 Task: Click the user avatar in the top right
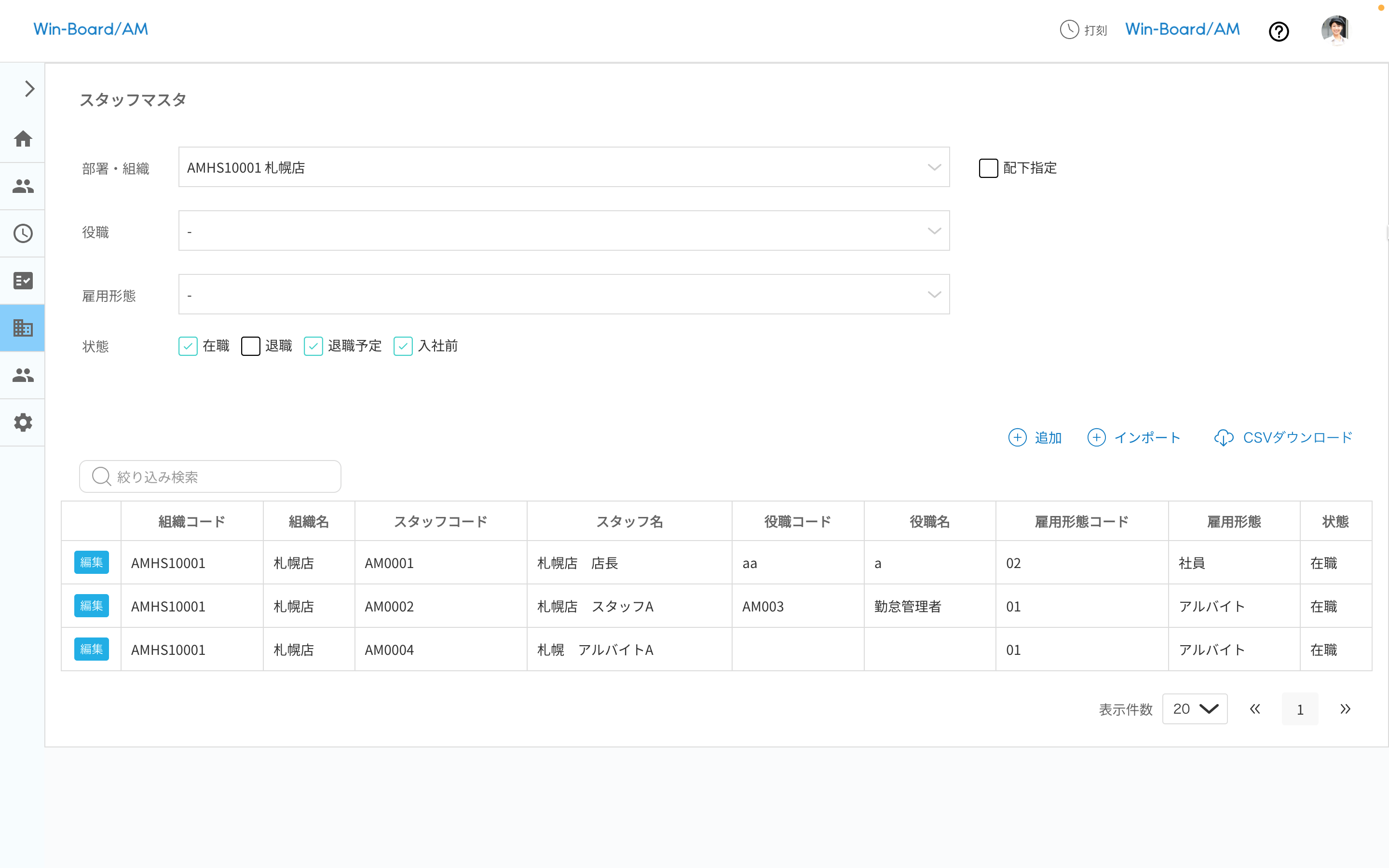coord(1335,30)
